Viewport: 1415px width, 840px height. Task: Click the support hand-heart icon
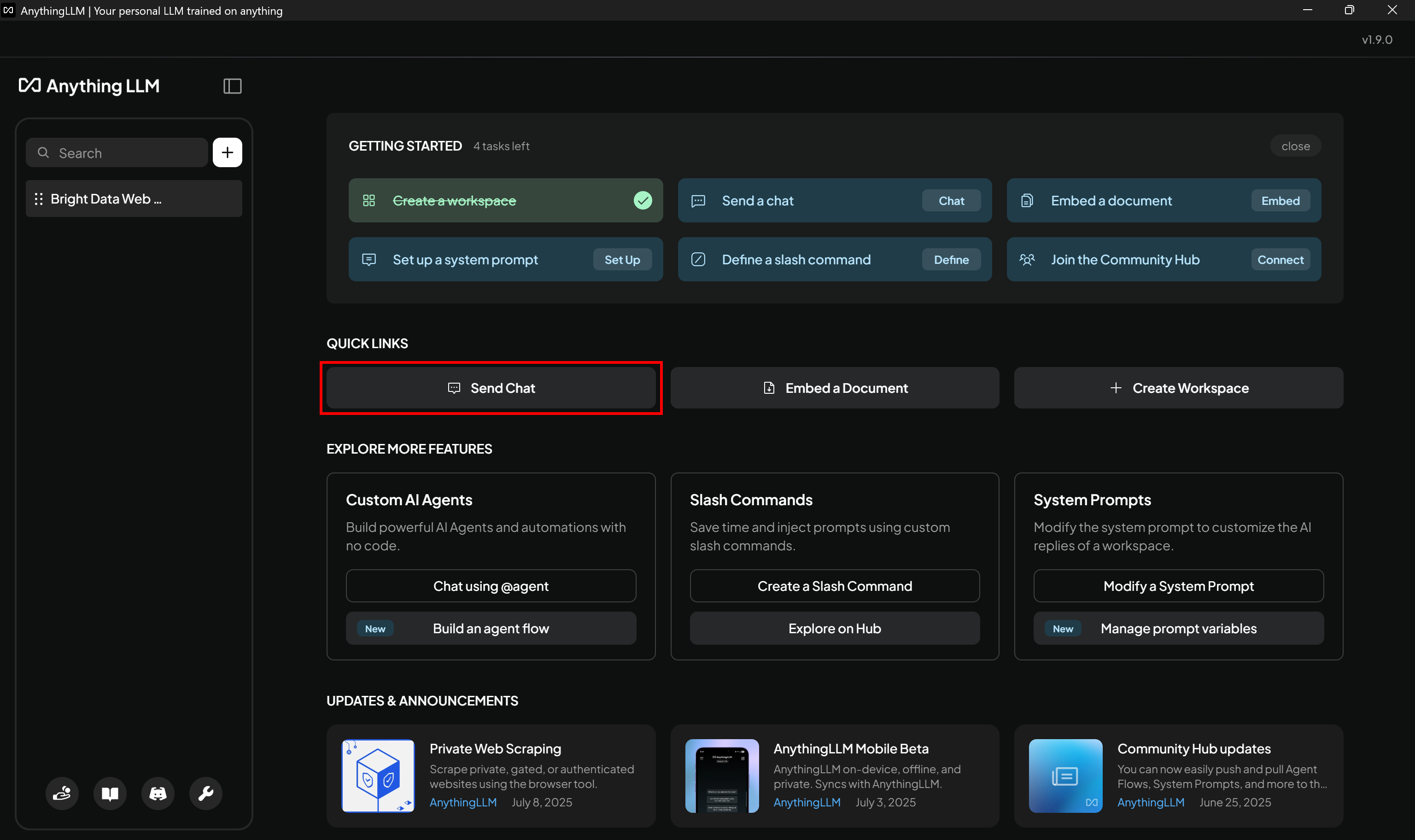tap(62, 793)
